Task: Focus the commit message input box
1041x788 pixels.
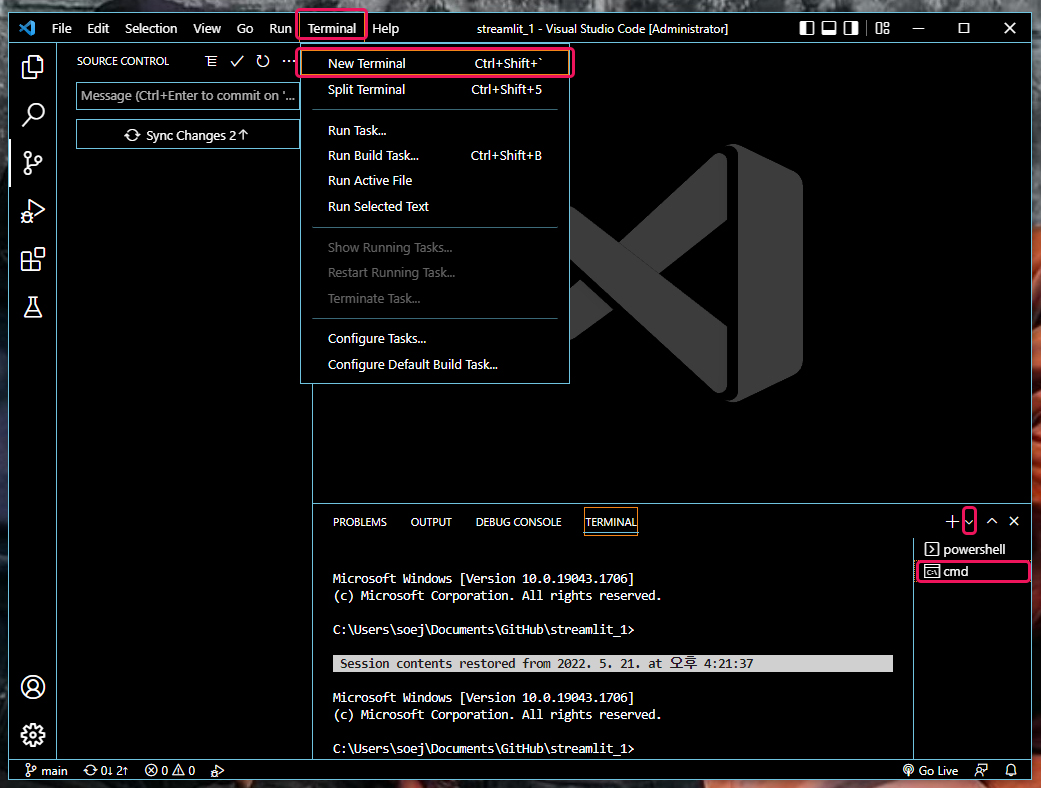Action: (x=188, y=96)
